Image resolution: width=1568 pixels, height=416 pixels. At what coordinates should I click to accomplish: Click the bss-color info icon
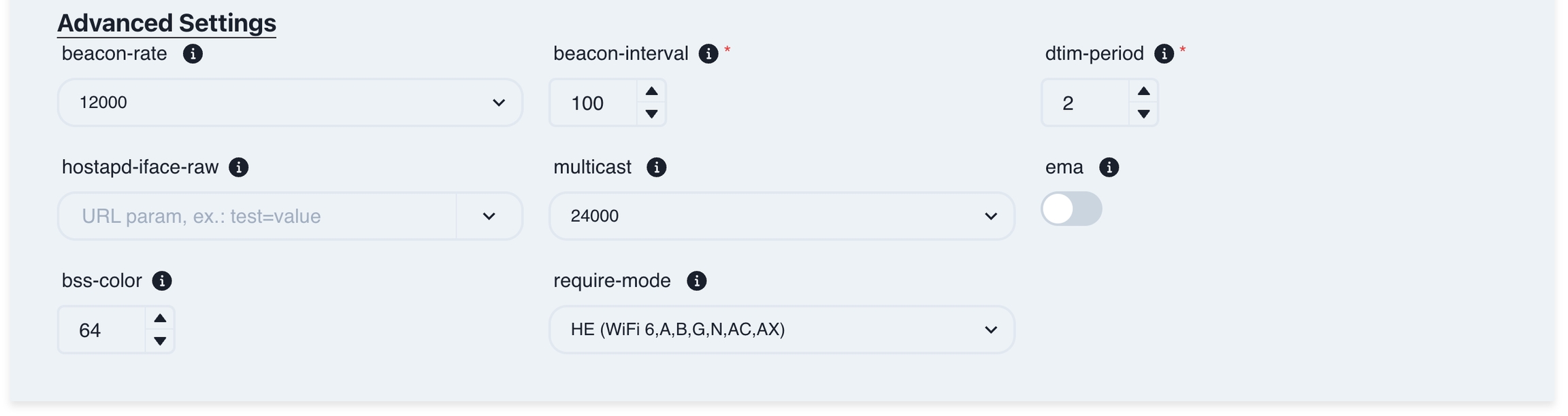pyautogui.click(x=162, y=281)
